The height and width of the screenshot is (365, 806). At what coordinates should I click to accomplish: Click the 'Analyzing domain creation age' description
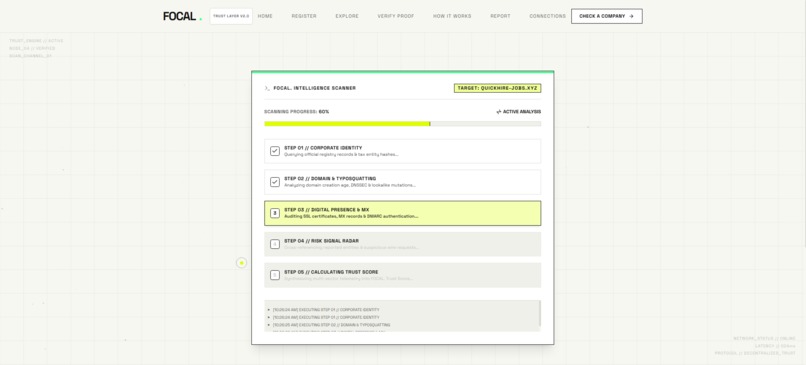coord(350,185)
